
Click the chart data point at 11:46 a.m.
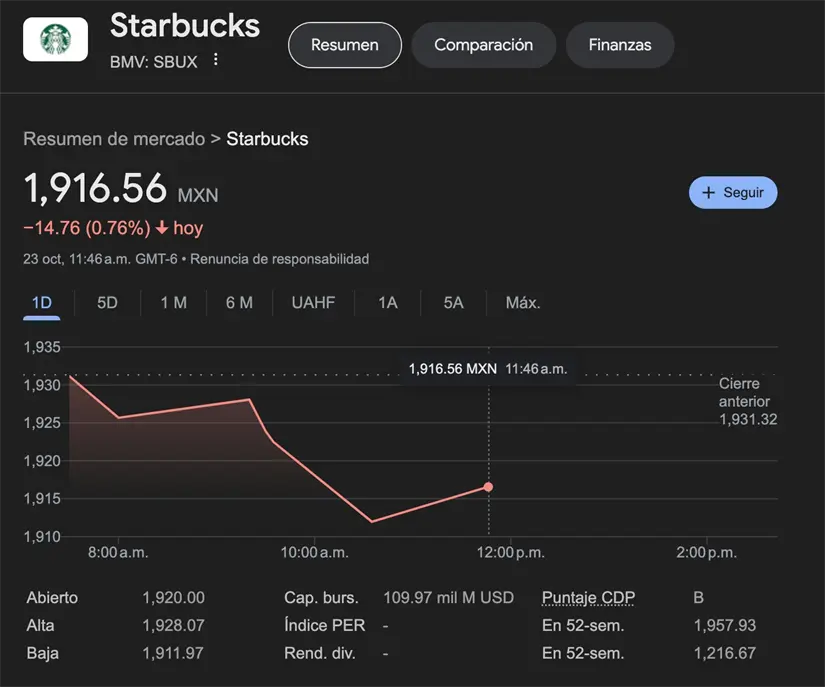[488, 487]
